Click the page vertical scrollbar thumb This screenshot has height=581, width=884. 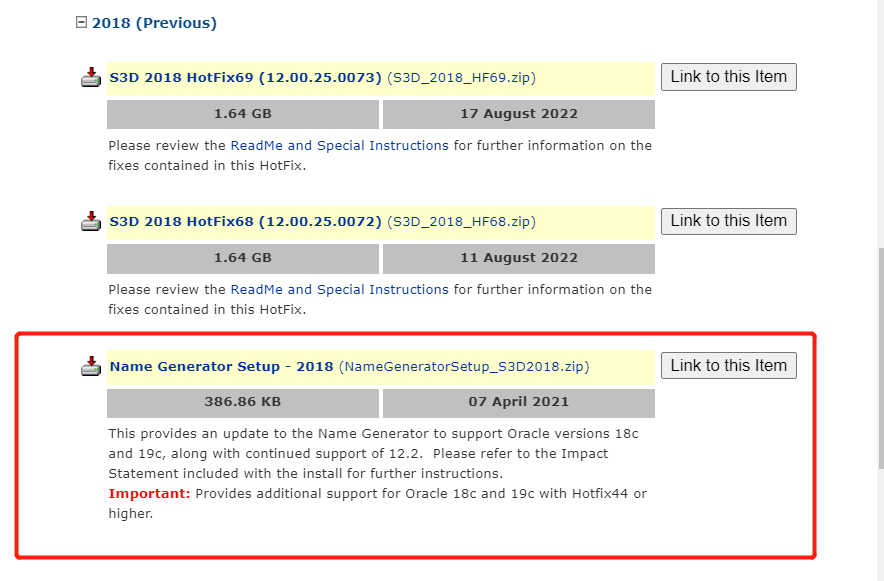point(881,358)
